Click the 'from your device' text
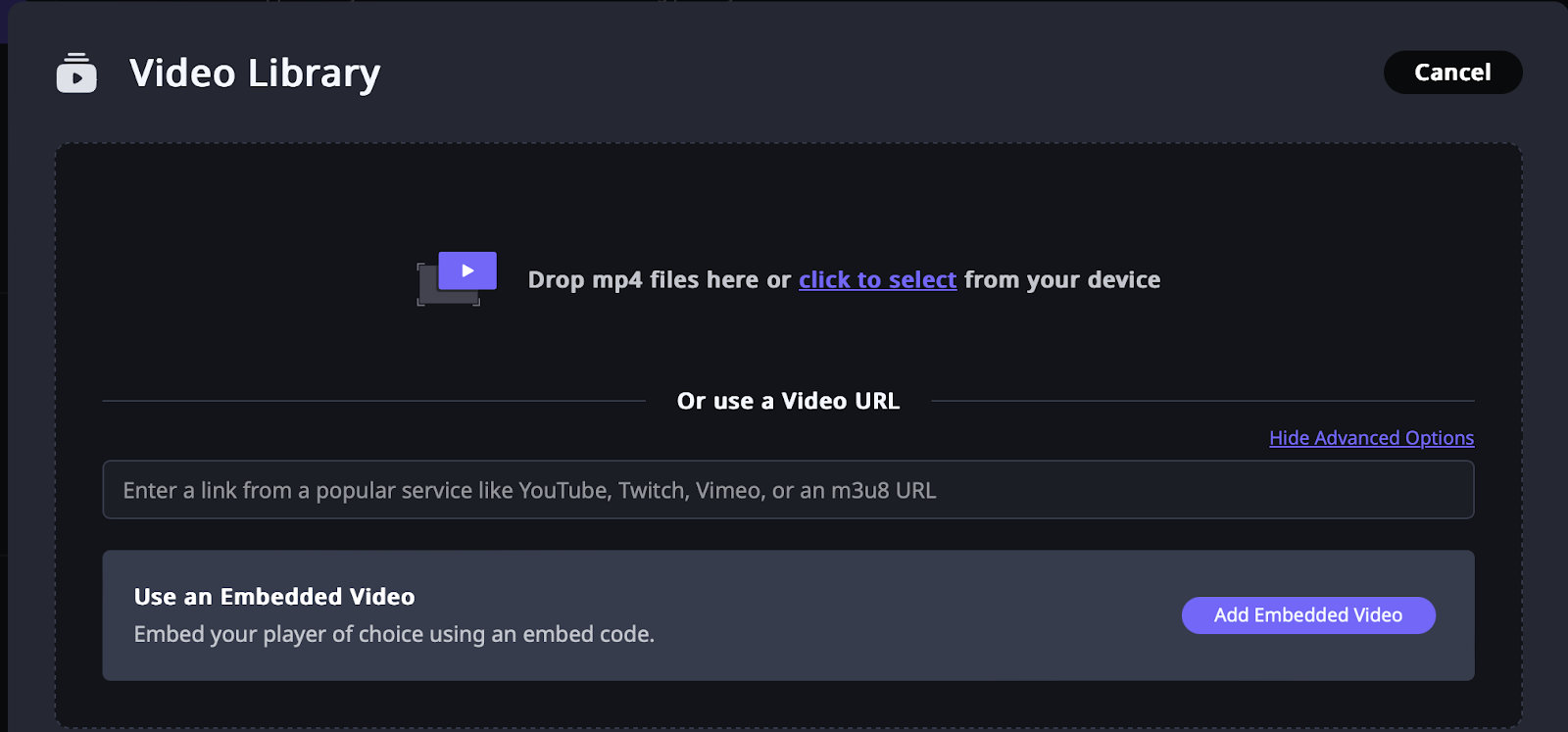This screenshot has height=732, width=1568. click(x=1062, y=280)
